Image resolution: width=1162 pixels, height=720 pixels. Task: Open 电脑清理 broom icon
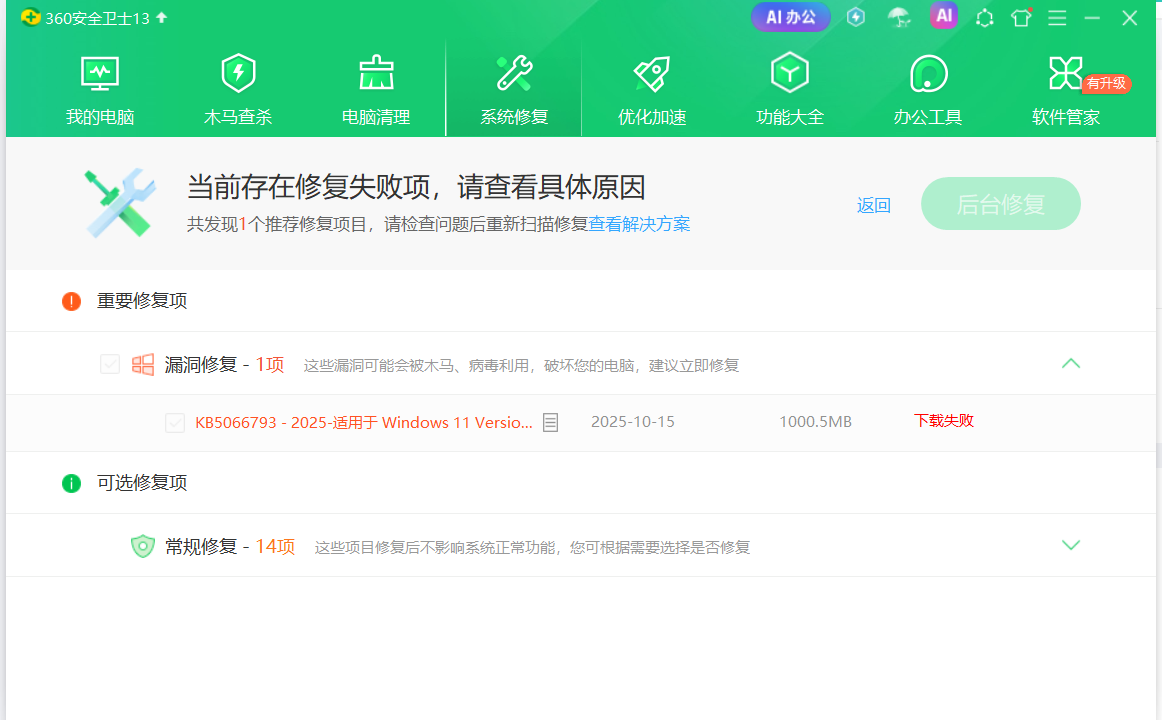coord(376,73)
